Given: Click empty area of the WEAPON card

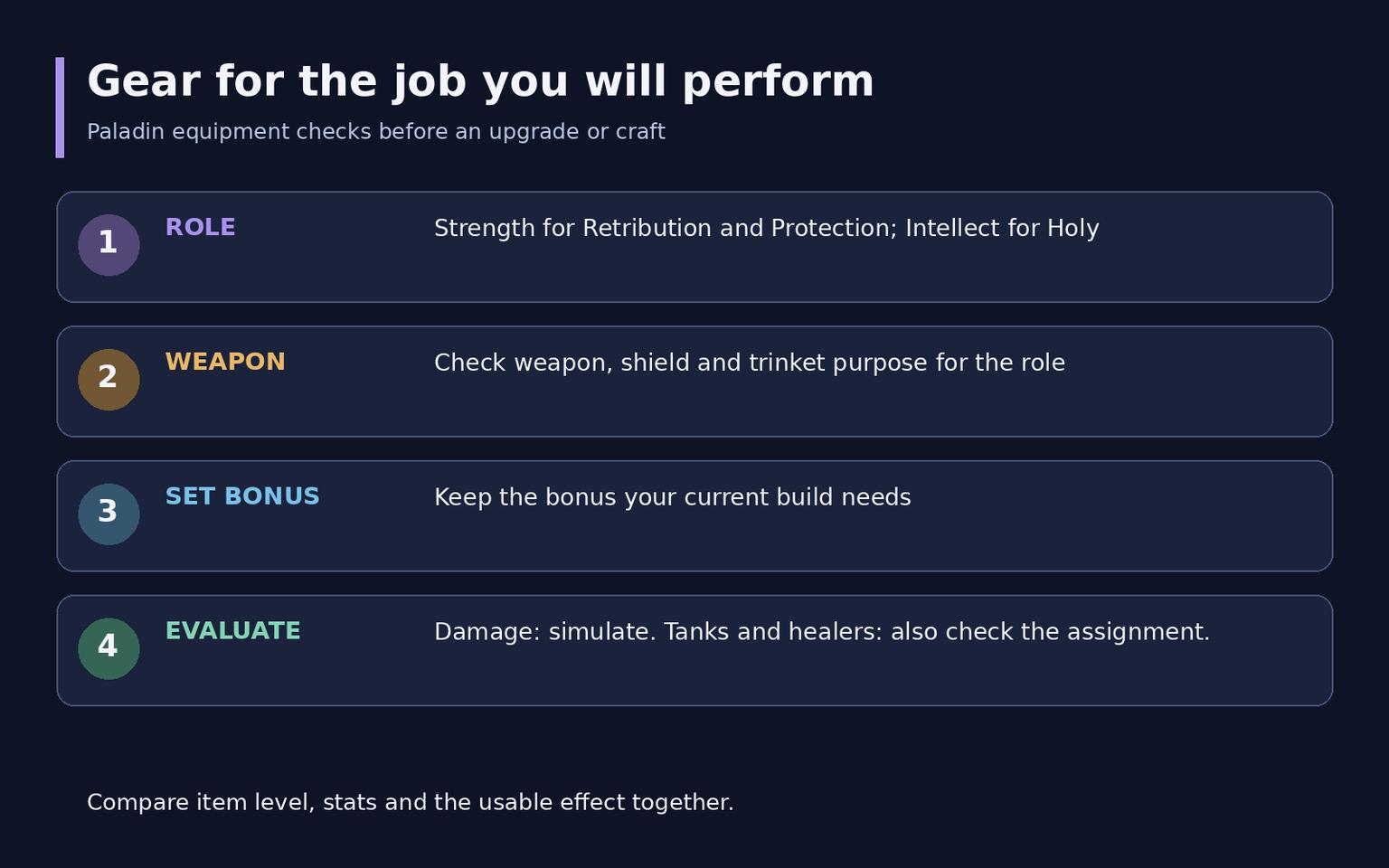Looking at the screenshot, I should 814,409.
